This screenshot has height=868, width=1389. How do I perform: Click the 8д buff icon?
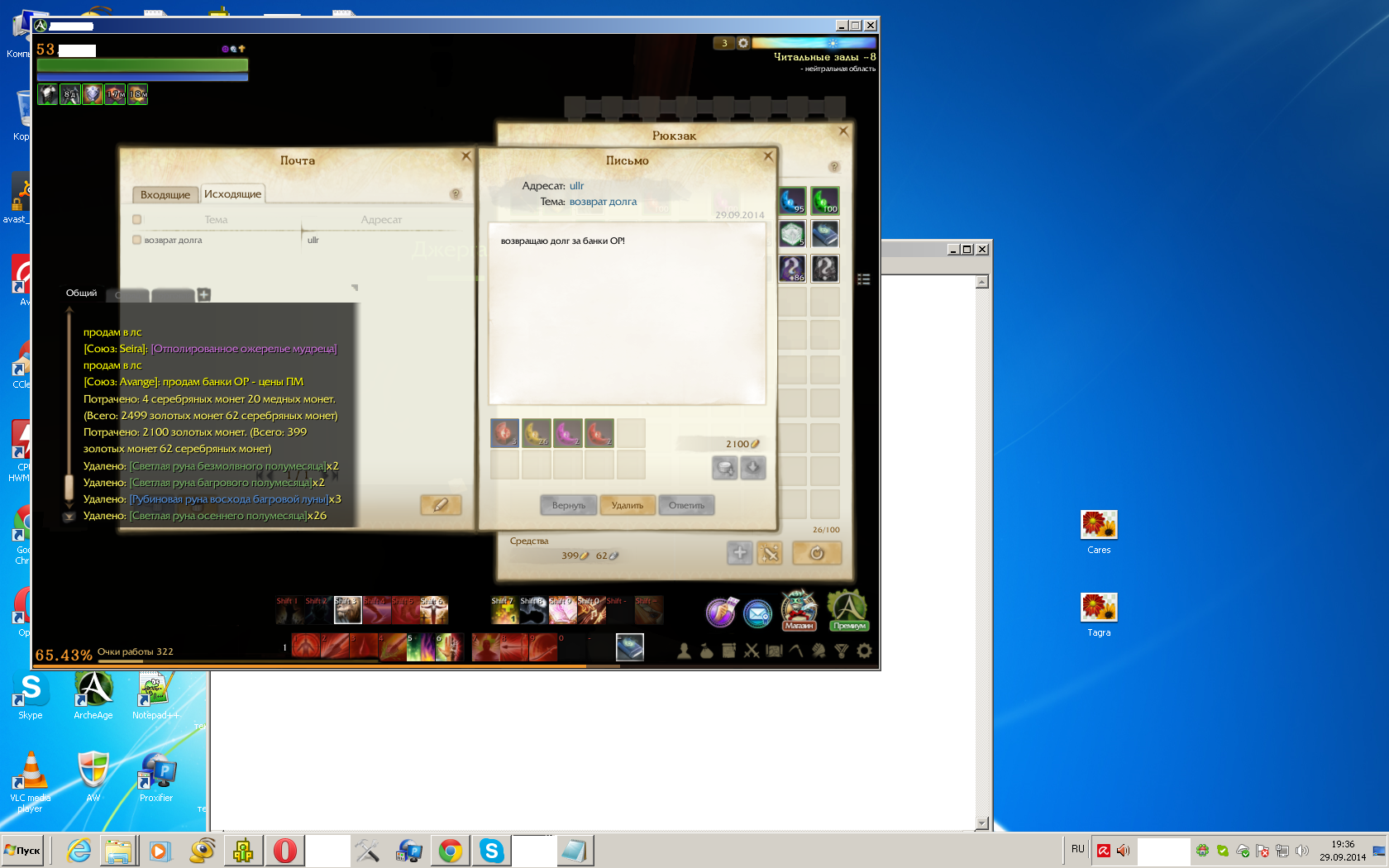click(70, 94)
